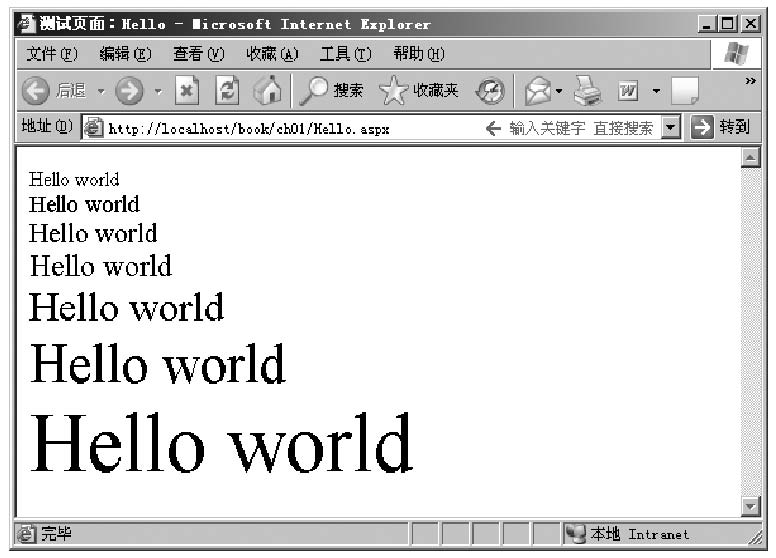This screenshot has height=558, width=776.
Task: Expand Back button history dropdown arrow
Action: [101, 92]
